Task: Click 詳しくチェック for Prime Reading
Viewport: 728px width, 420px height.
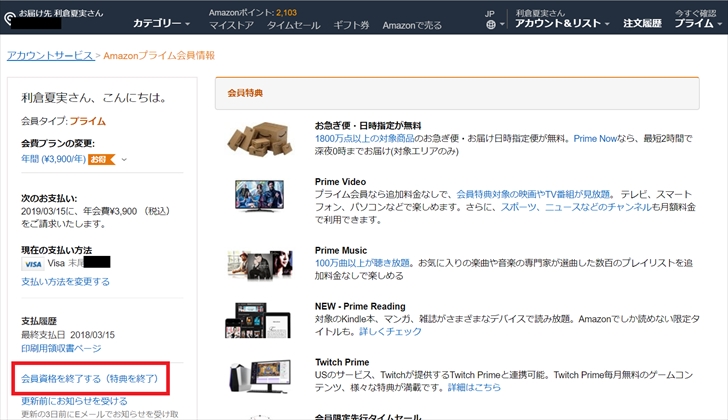Action: click(x=390, y=331)
